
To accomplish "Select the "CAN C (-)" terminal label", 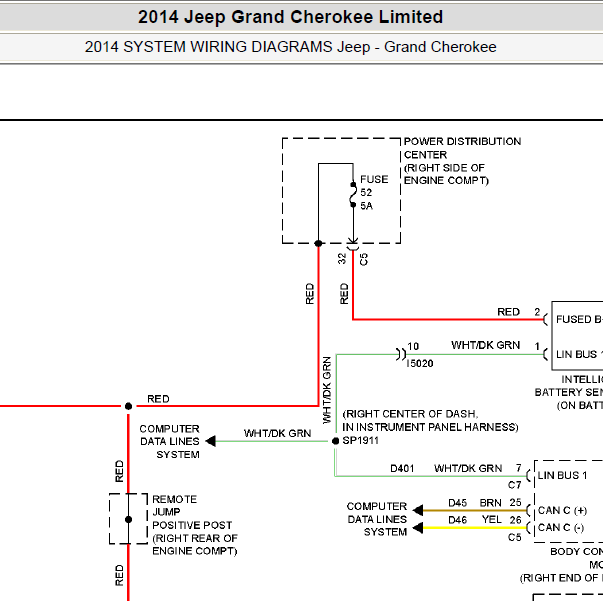I will tap(561, 528).
